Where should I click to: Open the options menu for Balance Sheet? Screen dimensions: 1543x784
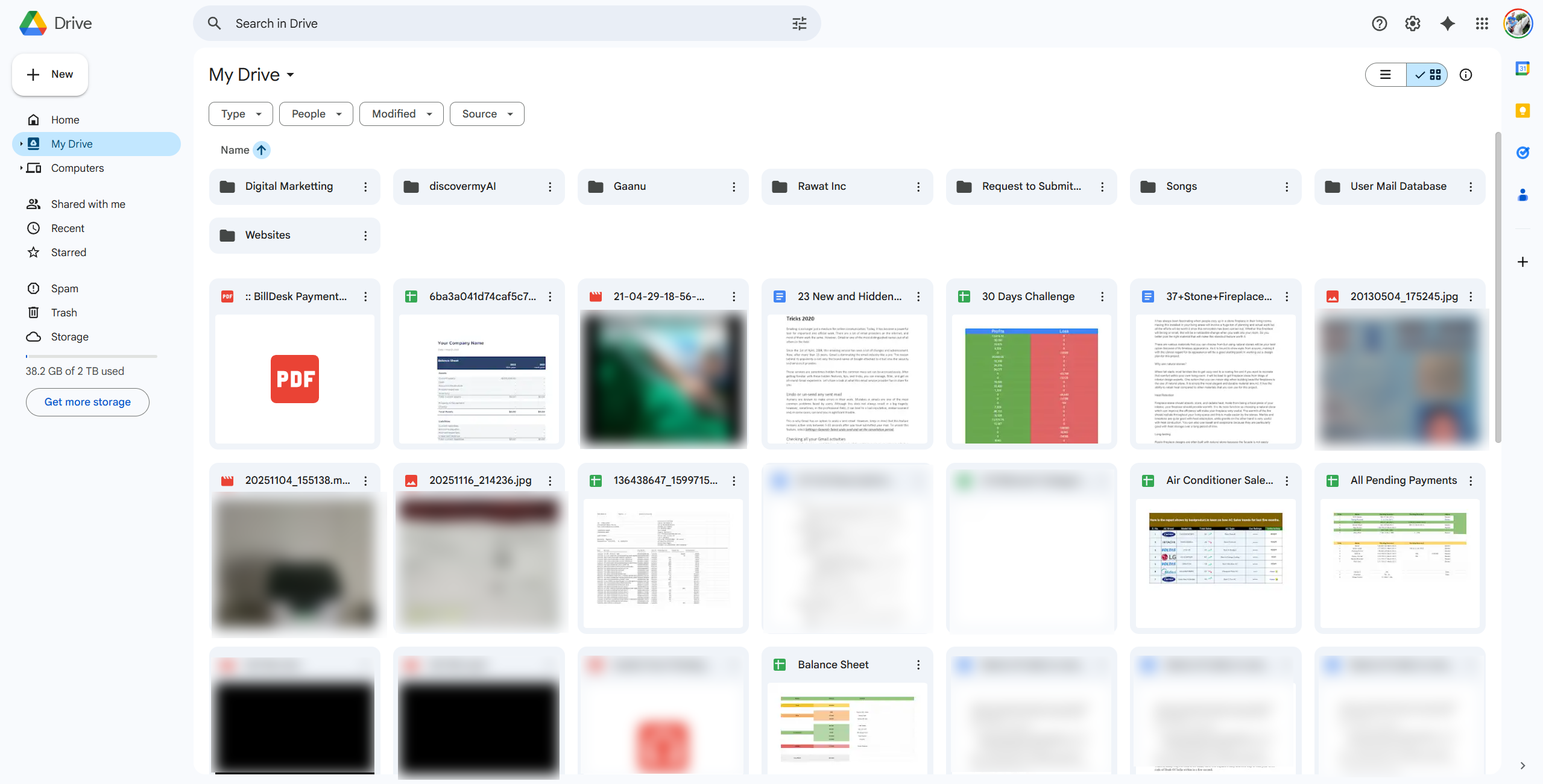coord(918,665)
